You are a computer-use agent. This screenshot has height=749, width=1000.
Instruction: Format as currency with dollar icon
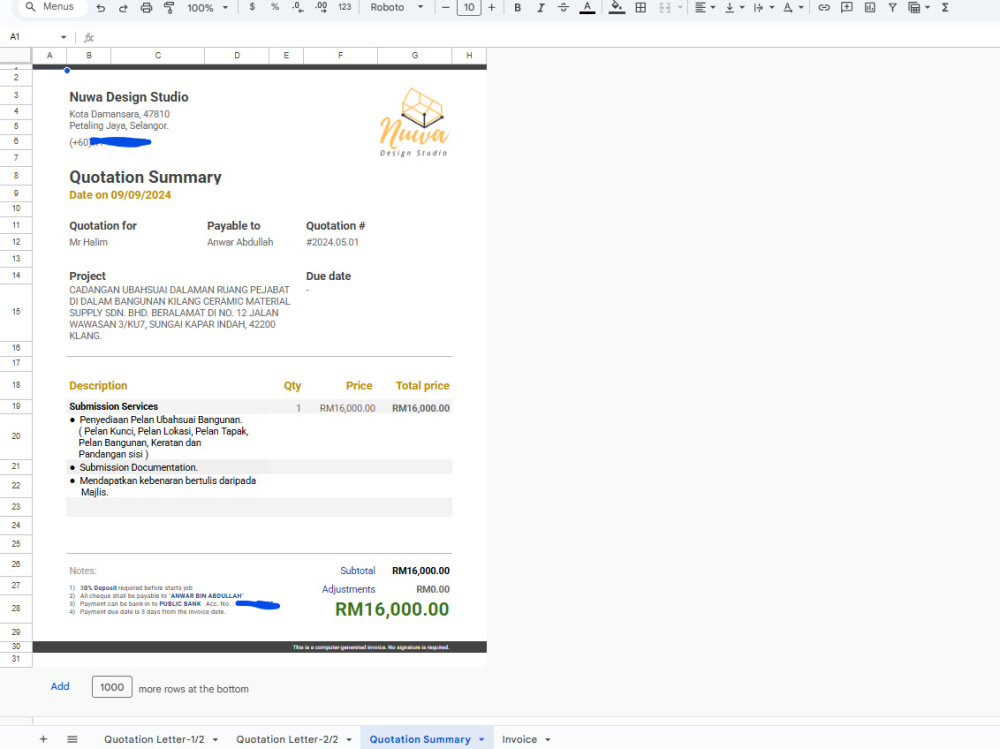[x=253, y=7]
